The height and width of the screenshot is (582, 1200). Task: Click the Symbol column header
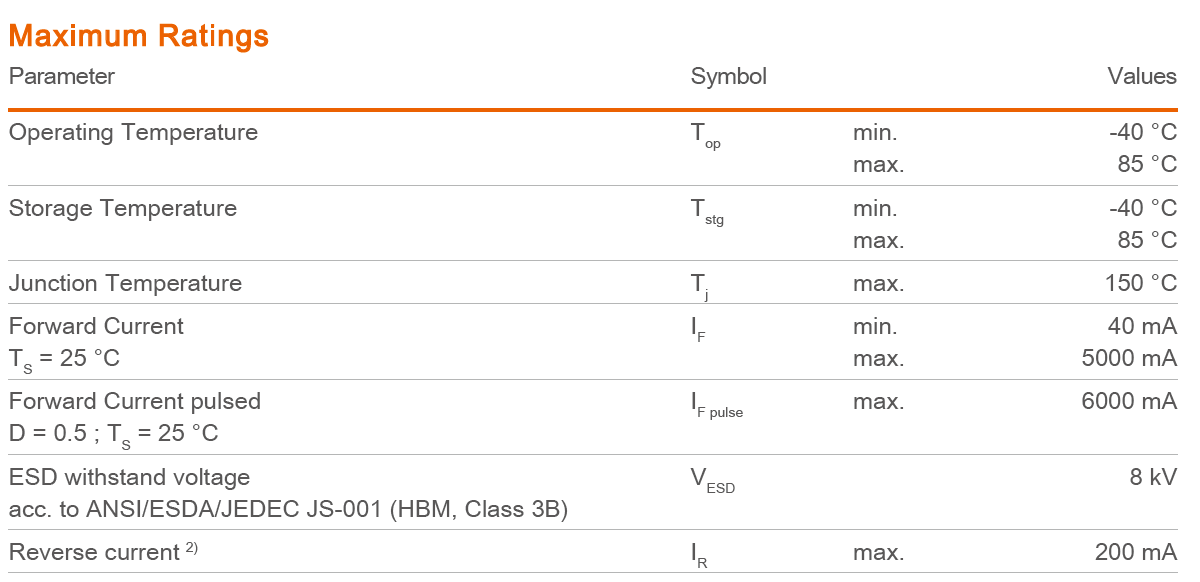tap(728, 77)
